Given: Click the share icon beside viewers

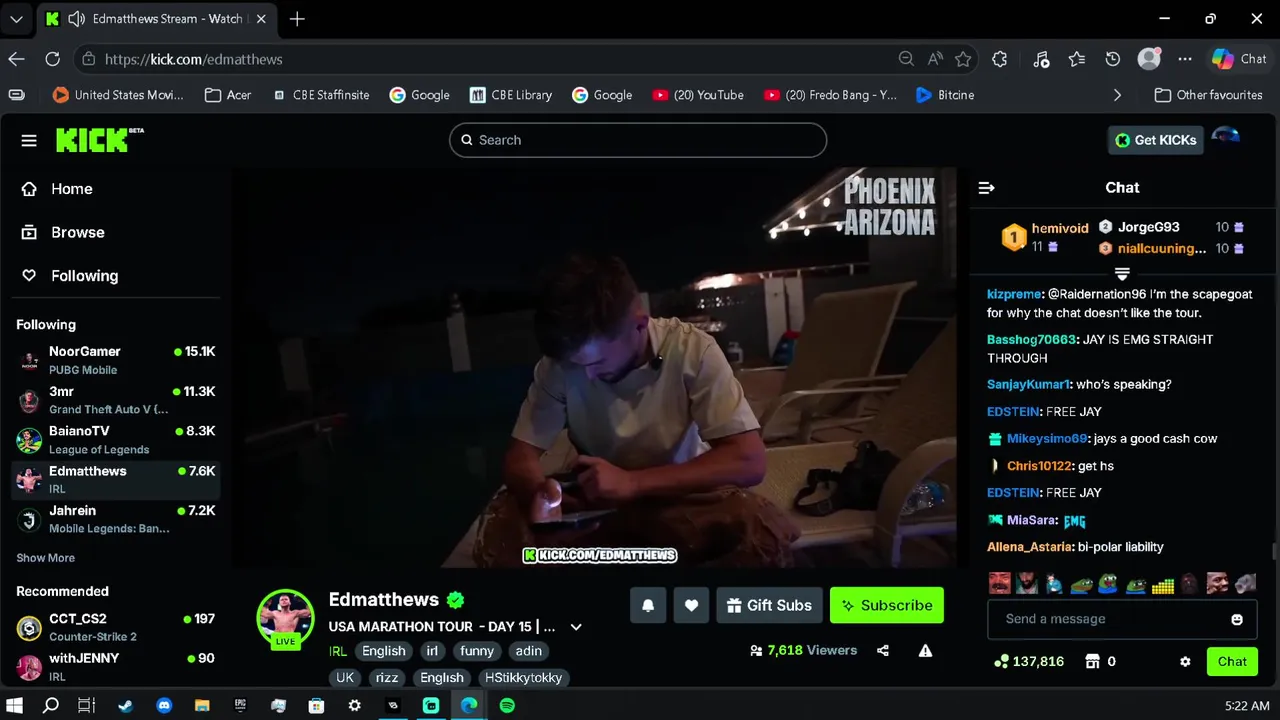Looking at the screenshot, I should coord(883,650).
